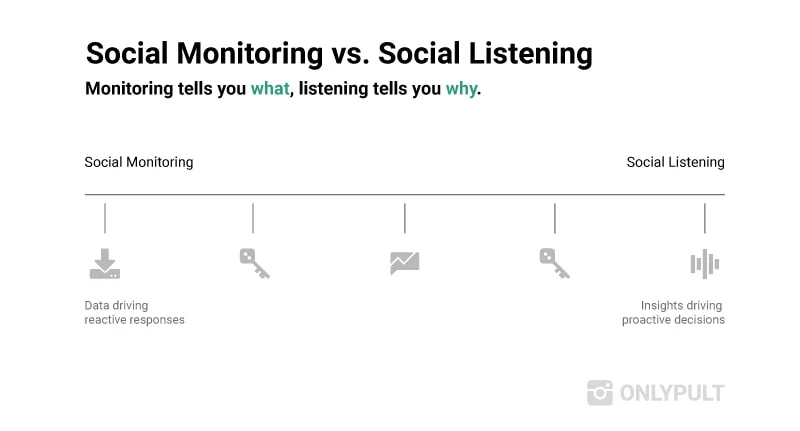Click the "Data driving reactive responses" caption
This screenshot has width=800, height=431.
134,313
